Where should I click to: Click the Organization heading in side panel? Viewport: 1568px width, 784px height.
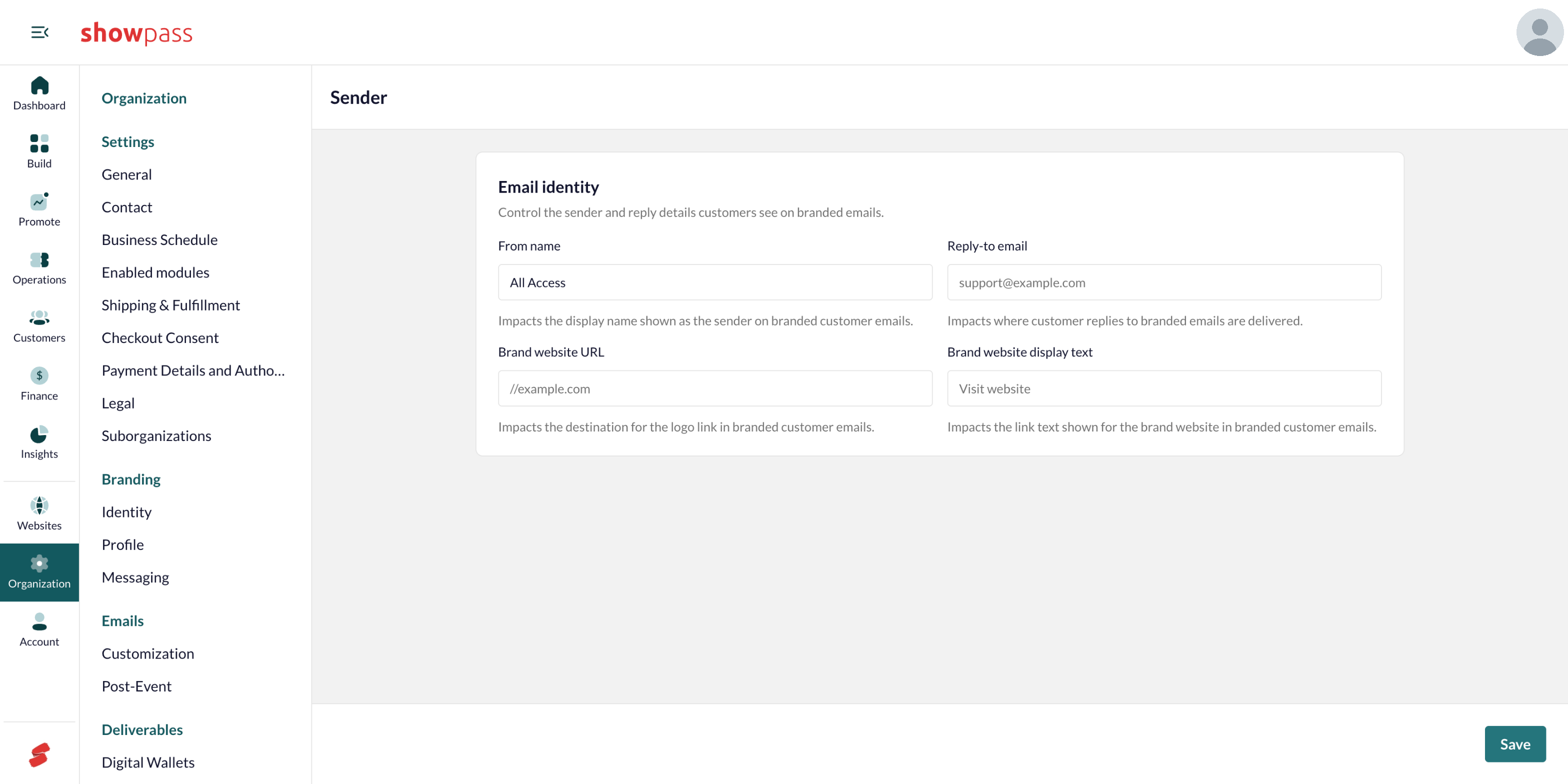[x=144, y=98]
